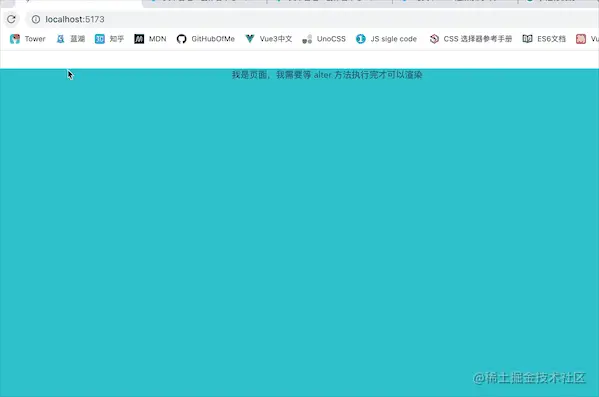Open the MDN bookmark
Viewport: 599px width, 397px height.
coord(150,39)
